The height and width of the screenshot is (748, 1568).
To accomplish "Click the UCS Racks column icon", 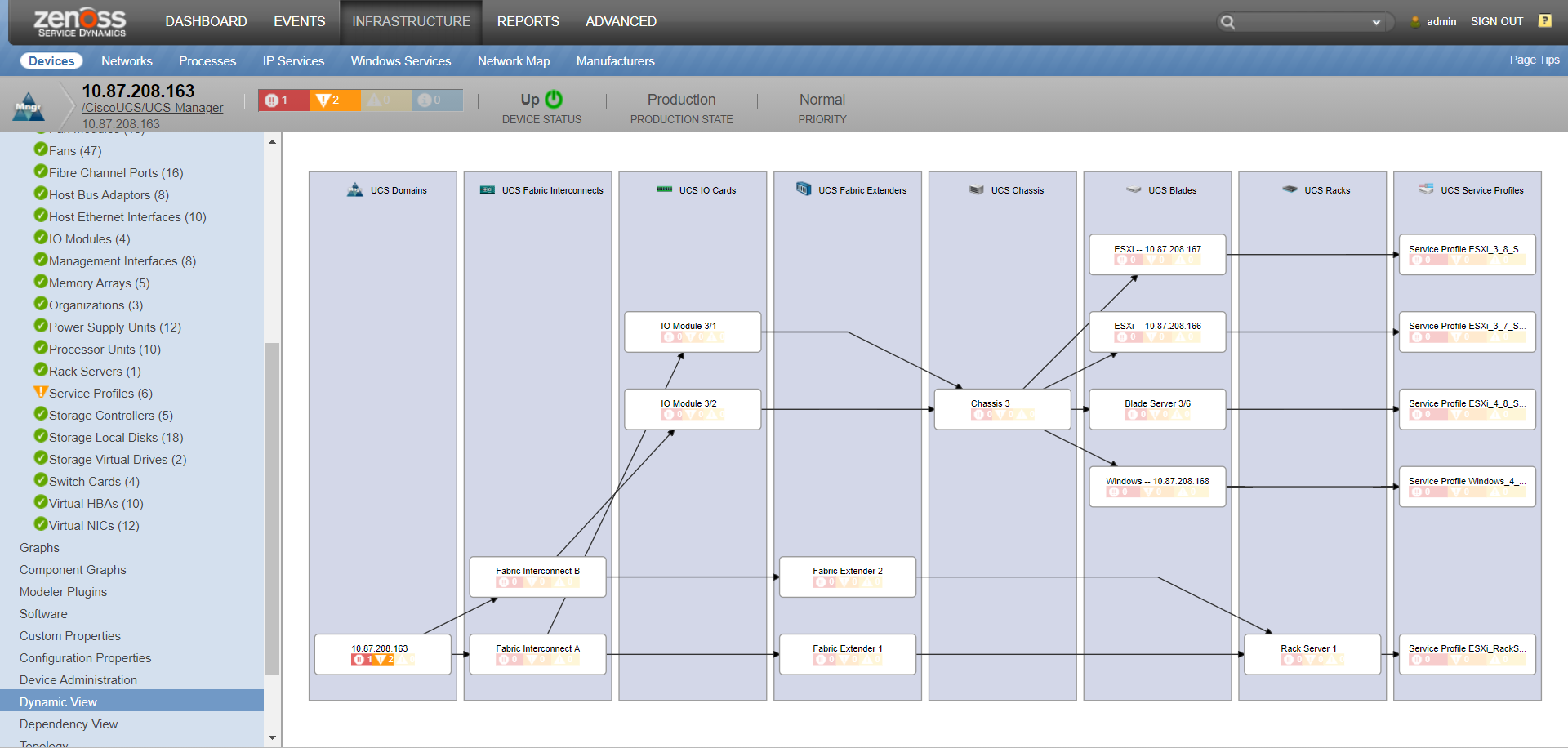I will pos(1290,189).
